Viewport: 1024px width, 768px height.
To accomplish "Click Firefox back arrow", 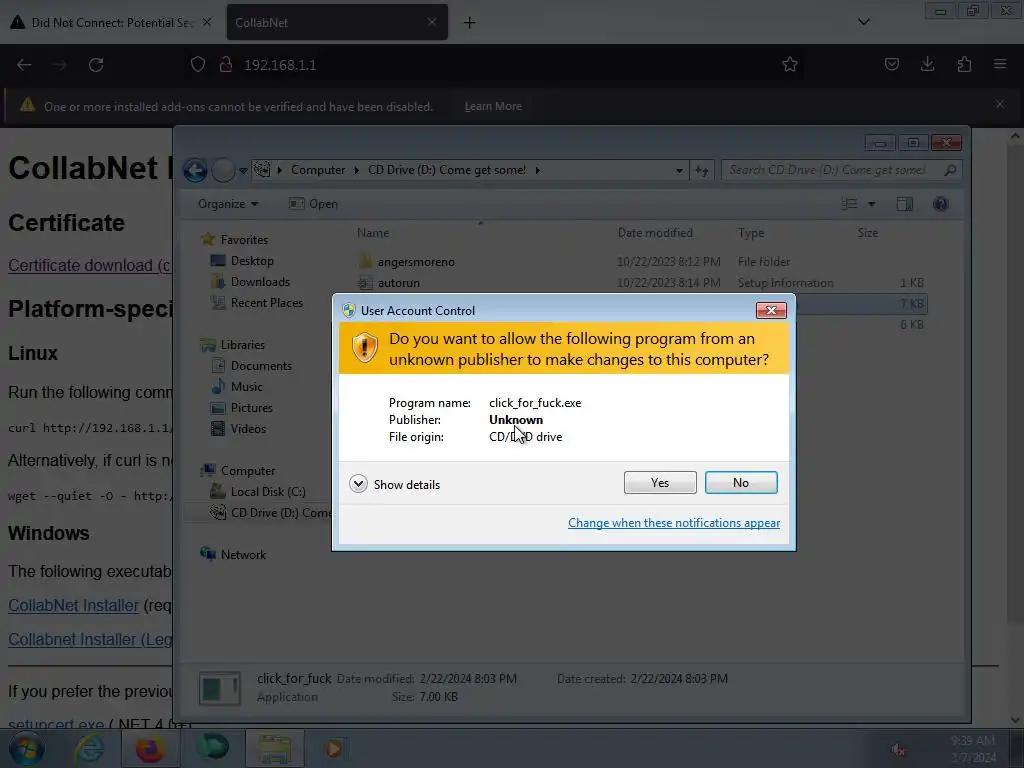I will (x=24, y=65).
